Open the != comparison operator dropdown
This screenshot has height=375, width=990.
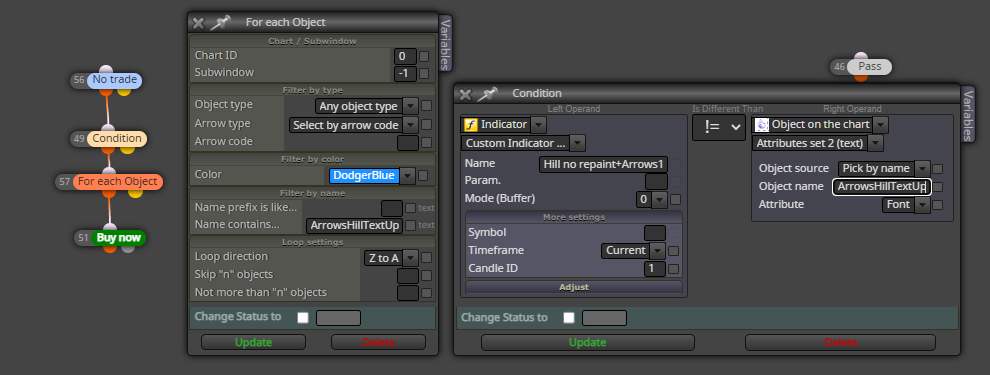[719, 127]
